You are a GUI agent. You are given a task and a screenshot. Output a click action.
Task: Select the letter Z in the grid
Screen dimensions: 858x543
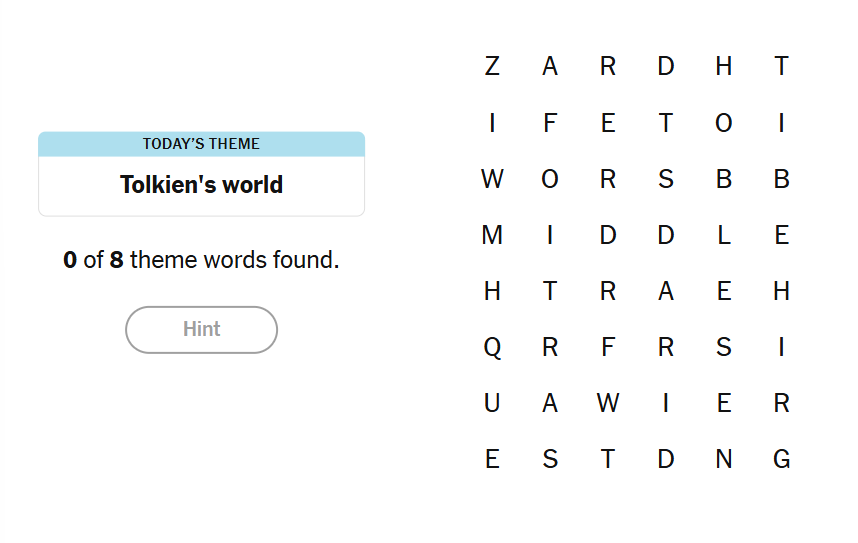[492, 67]
